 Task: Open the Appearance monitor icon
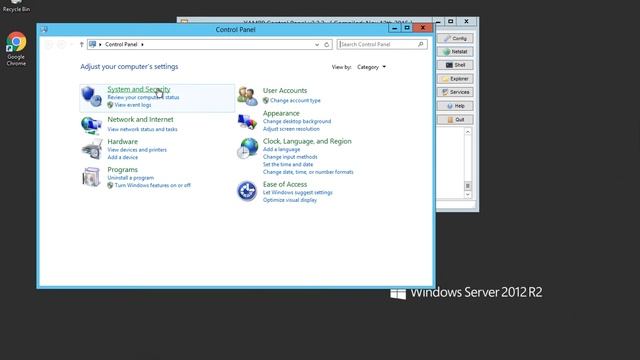[x=247, y=122]
